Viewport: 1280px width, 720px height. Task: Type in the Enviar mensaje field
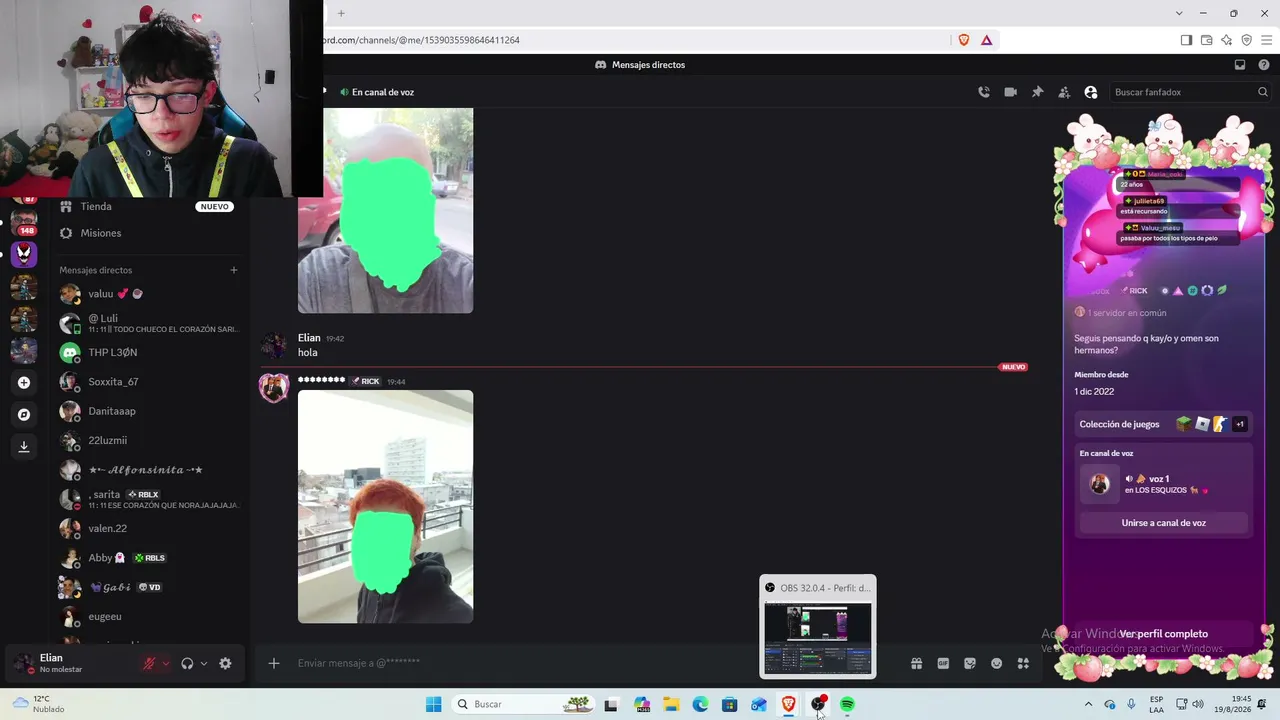595,663
